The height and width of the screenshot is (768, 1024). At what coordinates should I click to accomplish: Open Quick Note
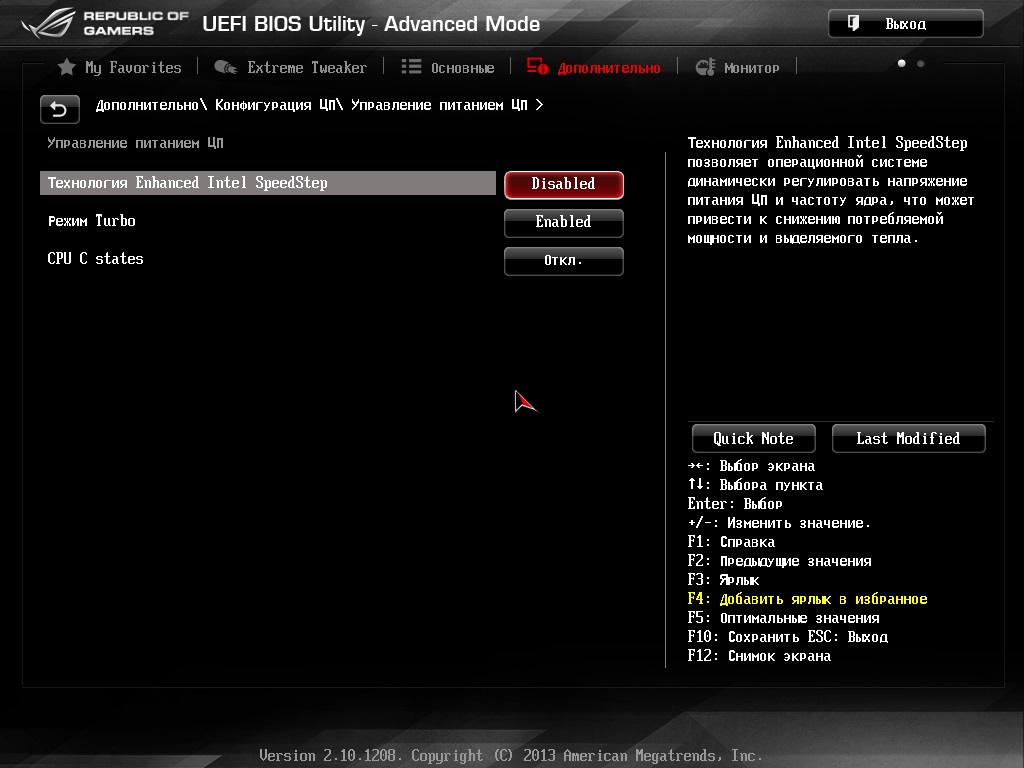(x=754, y=438)
